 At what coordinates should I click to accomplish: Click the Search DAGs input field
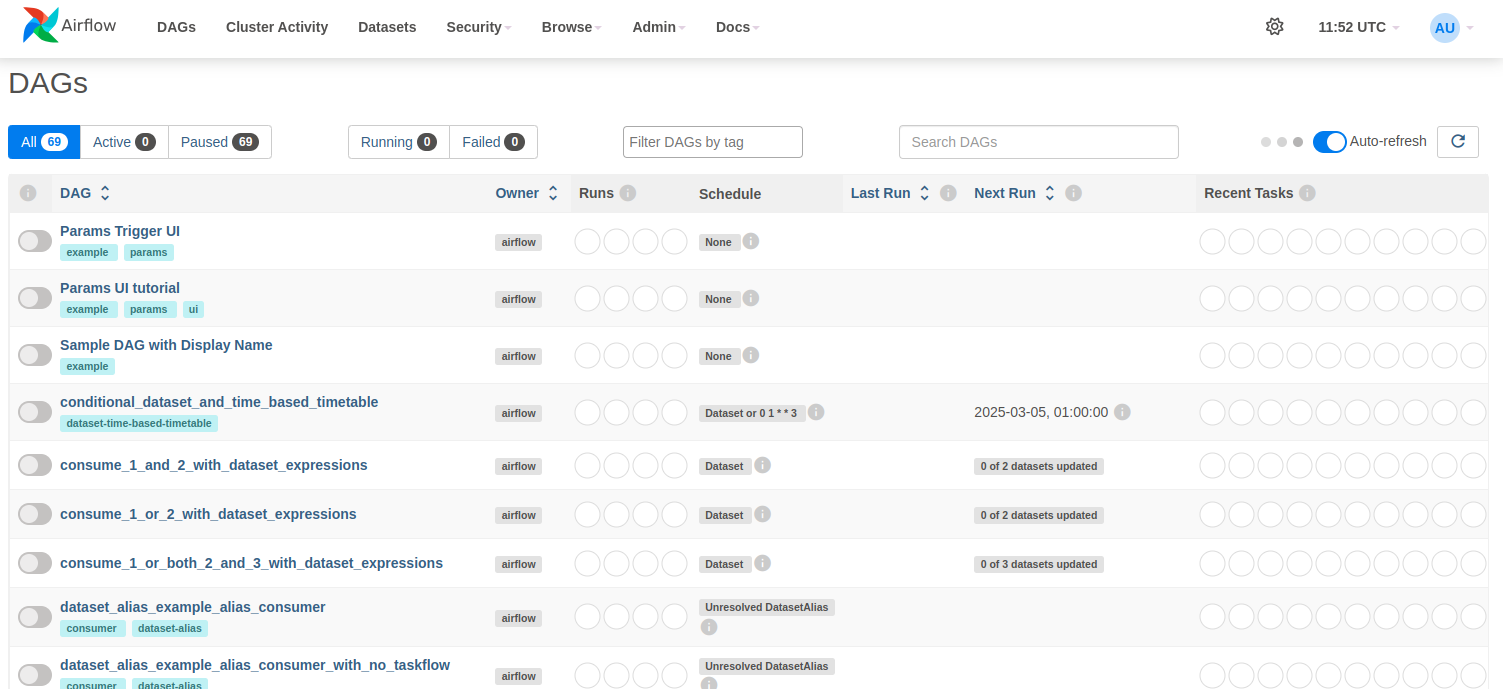click(1038, 142)
